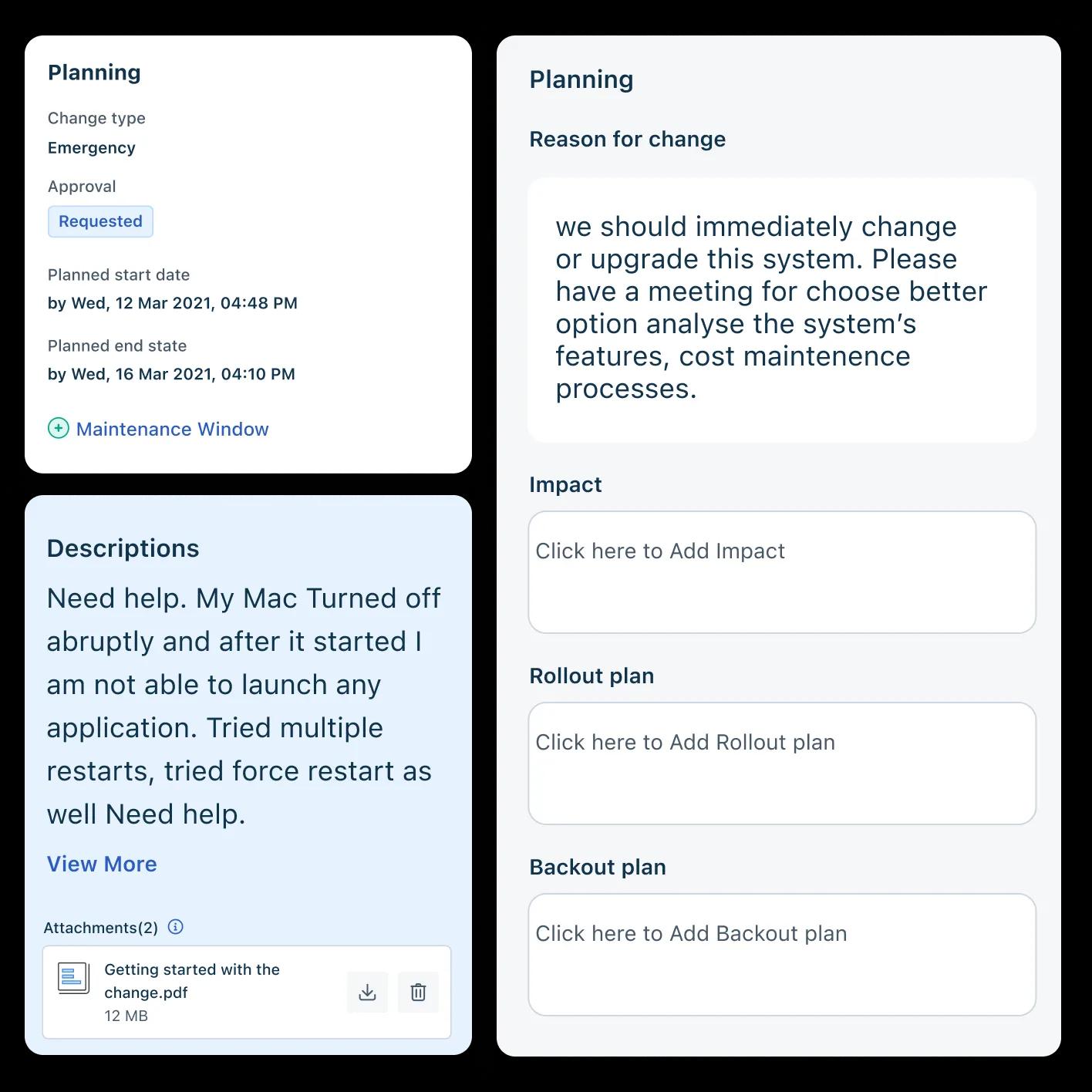
Task: Open the attachment named Getting started with the change.pdf
Action: coord(192,981)
